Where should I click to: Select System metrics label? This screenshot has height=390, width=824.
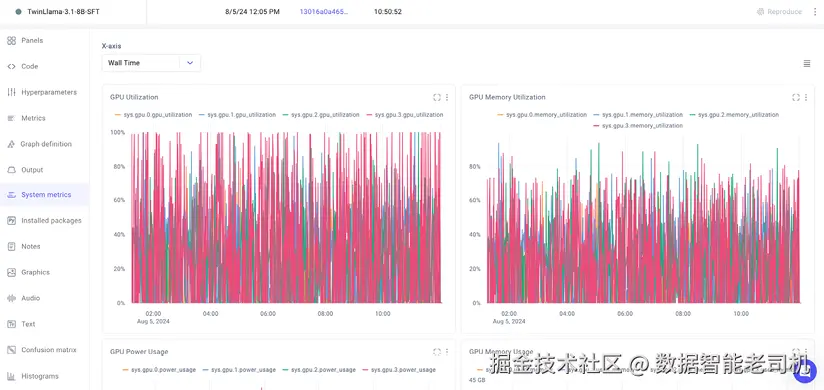(x=46, y=194)
